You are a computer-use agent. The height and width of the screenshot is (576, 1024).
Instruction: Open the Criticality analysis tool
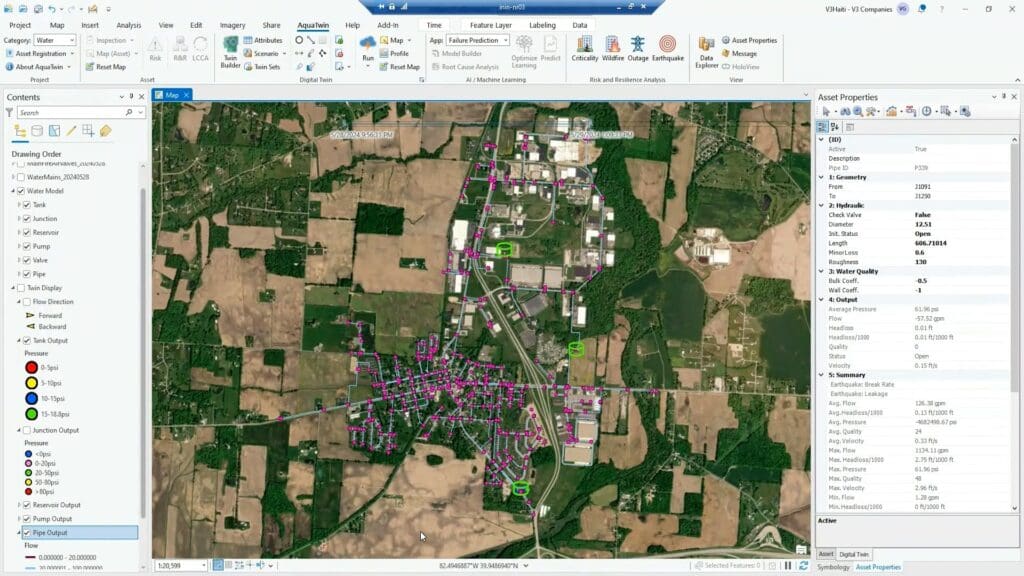(584, 48)
